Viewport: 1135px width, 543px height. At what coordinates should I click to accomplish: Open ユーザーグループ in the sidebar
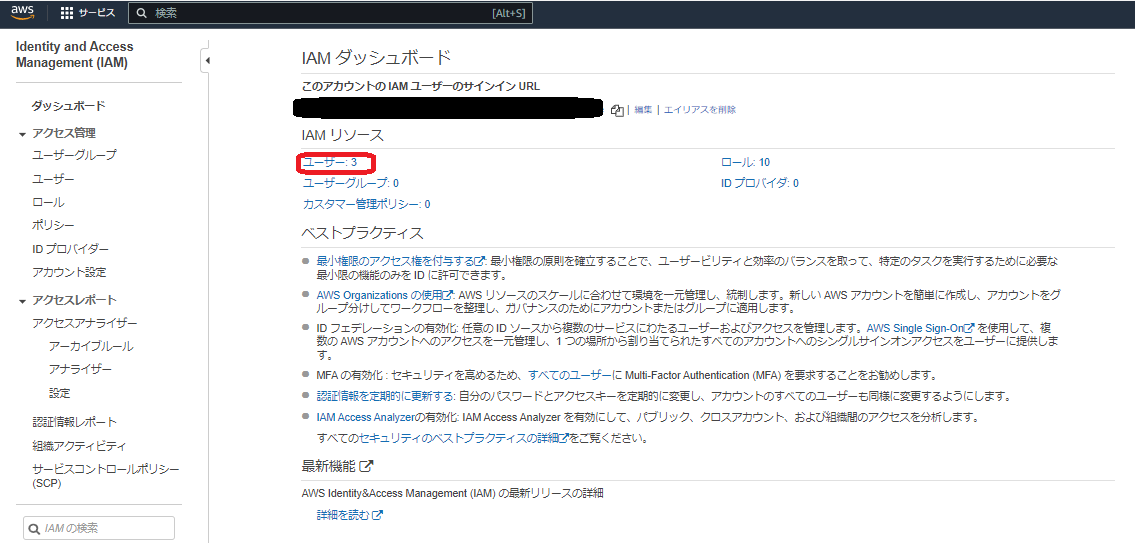pyautogui.click(x=74, y=155)
